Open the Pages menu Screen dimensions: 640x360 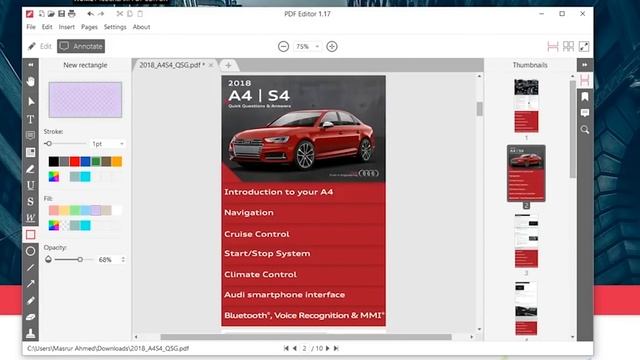pos(89,27)
